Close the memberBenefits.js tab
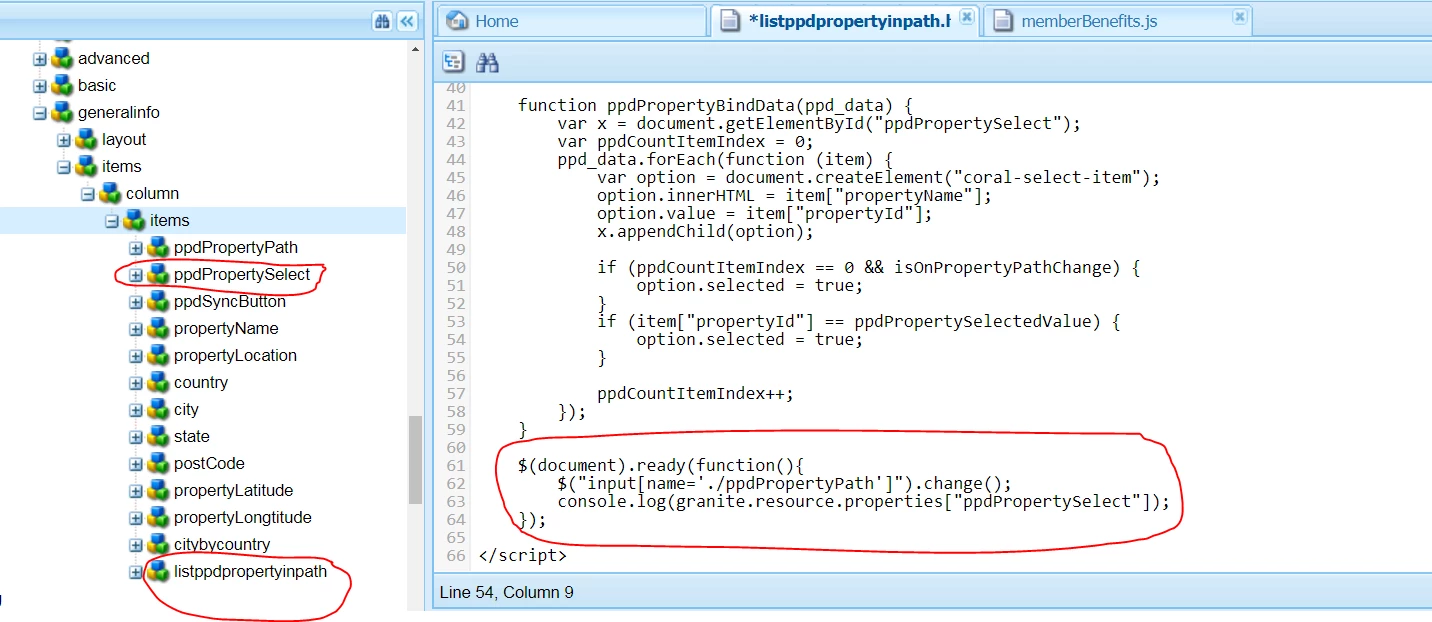1432x622 pixels. (1240, 17)
